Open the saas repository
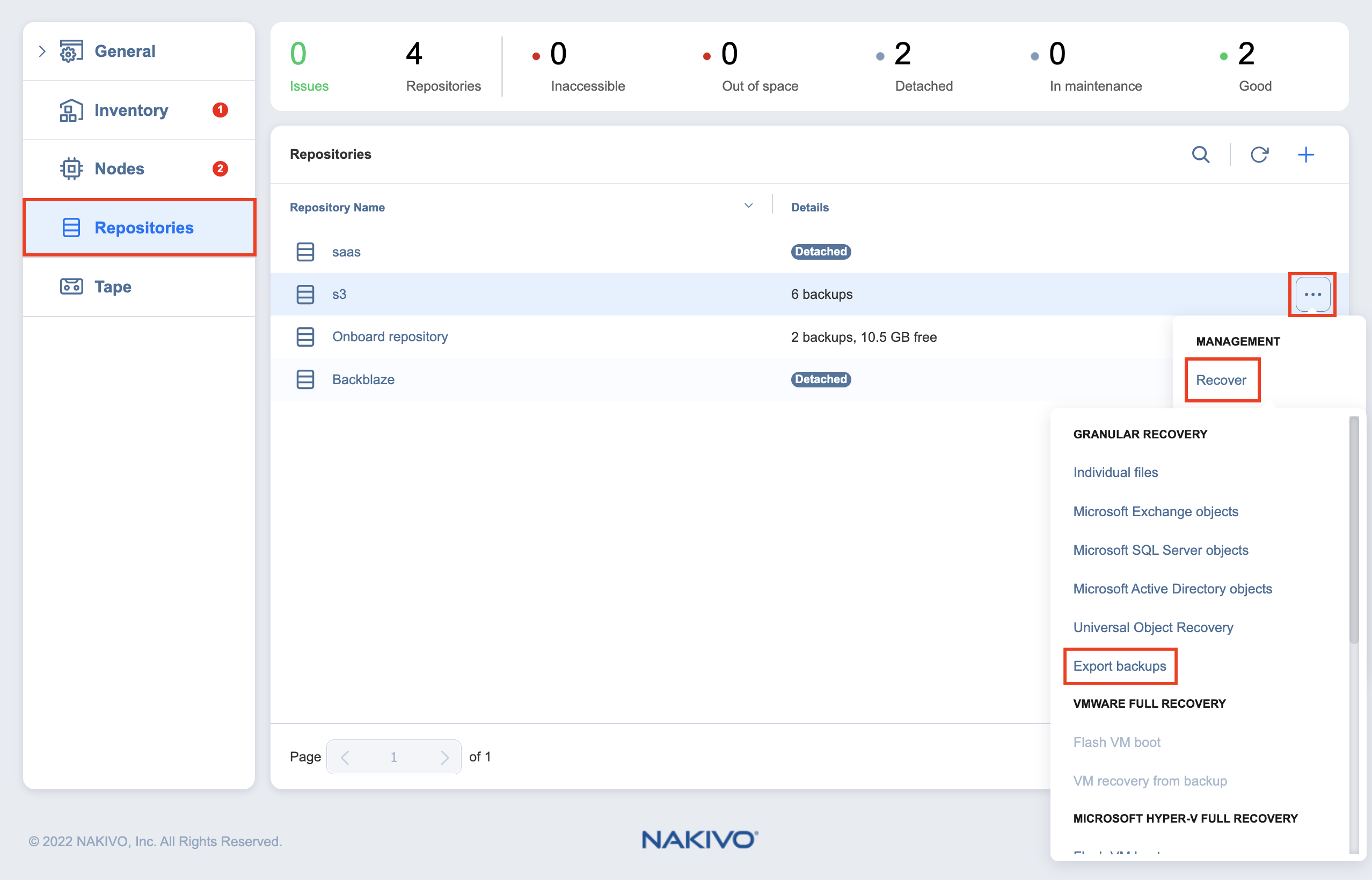Screen dimensions: 1372x880 346,252
